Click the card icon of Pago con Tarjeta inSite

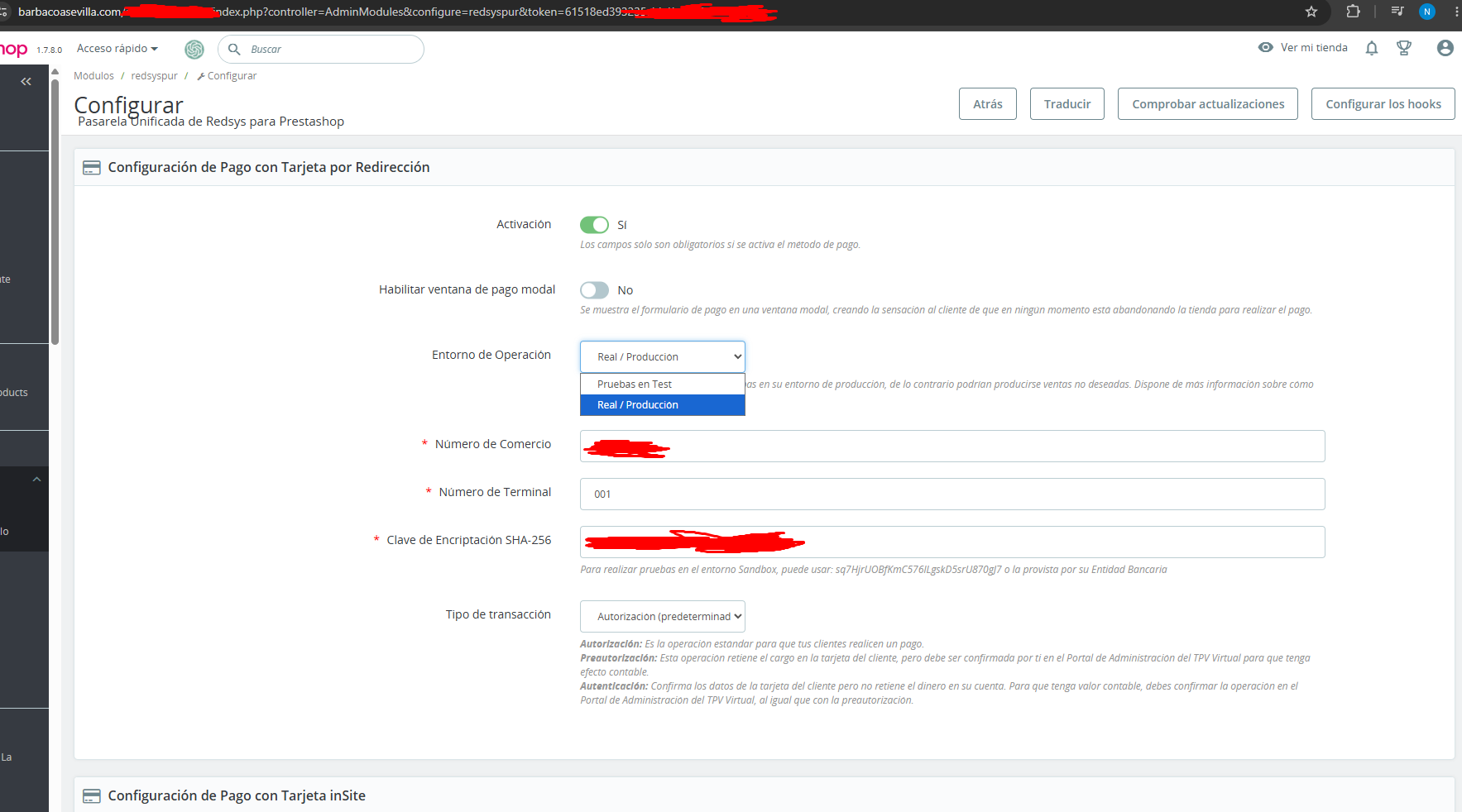coord(92,796)
